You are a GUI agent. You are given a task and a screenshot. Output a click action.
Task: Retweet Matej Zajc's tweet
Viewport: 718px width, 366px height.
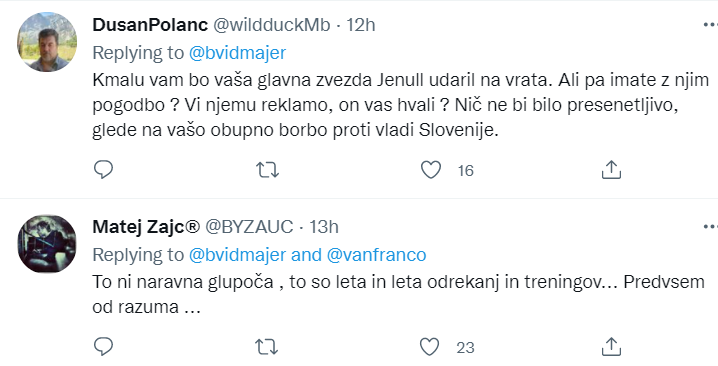click(267, 347)
